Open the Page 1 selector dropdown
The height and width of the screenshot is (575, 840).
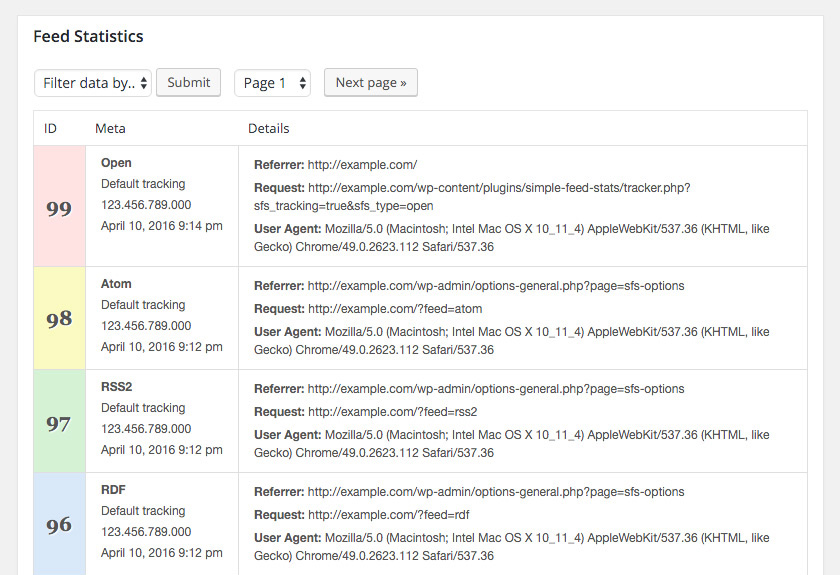click(x=272, y=83)
